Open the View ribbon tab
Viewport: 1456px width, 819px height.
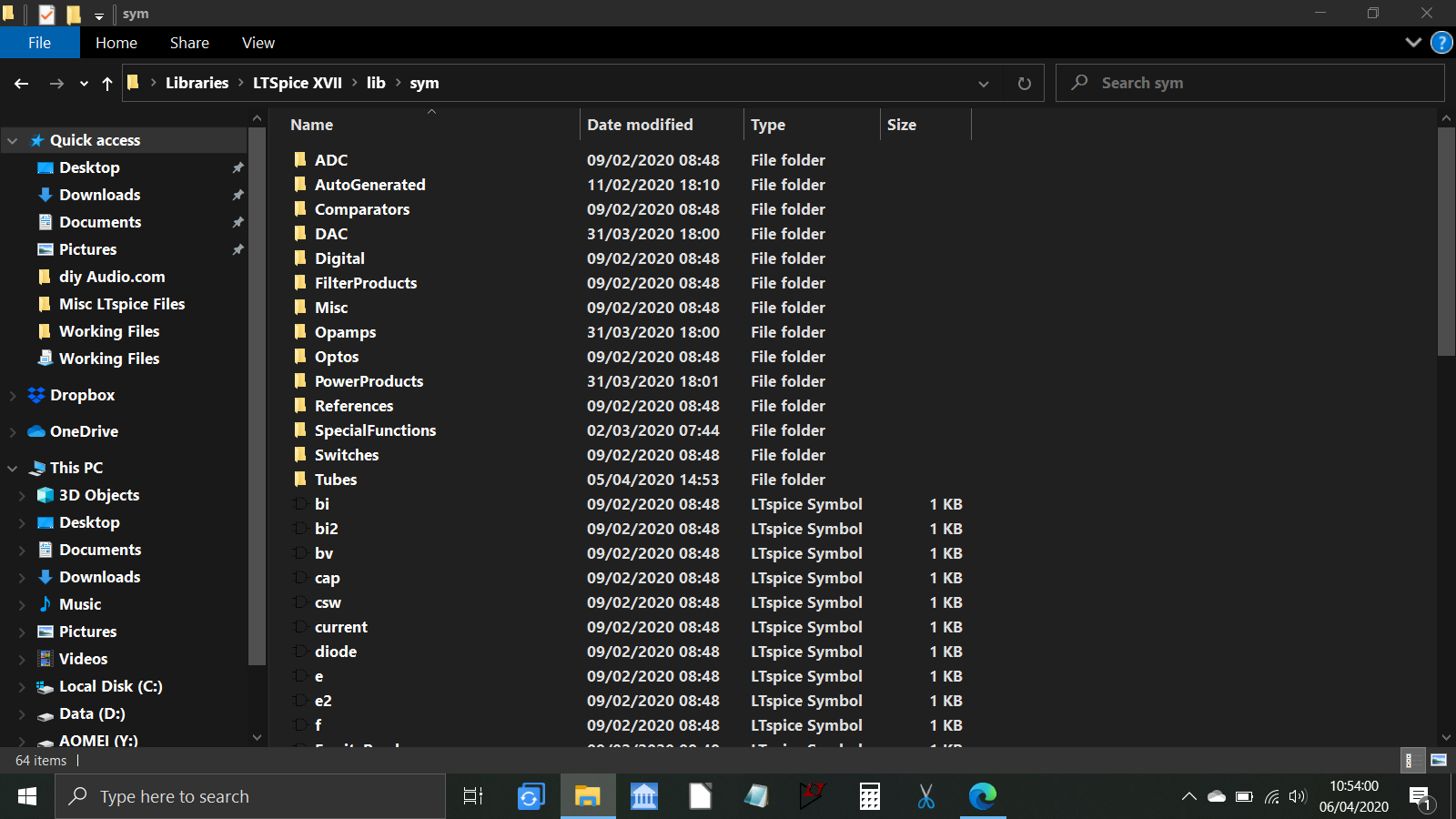pos(258,43)
